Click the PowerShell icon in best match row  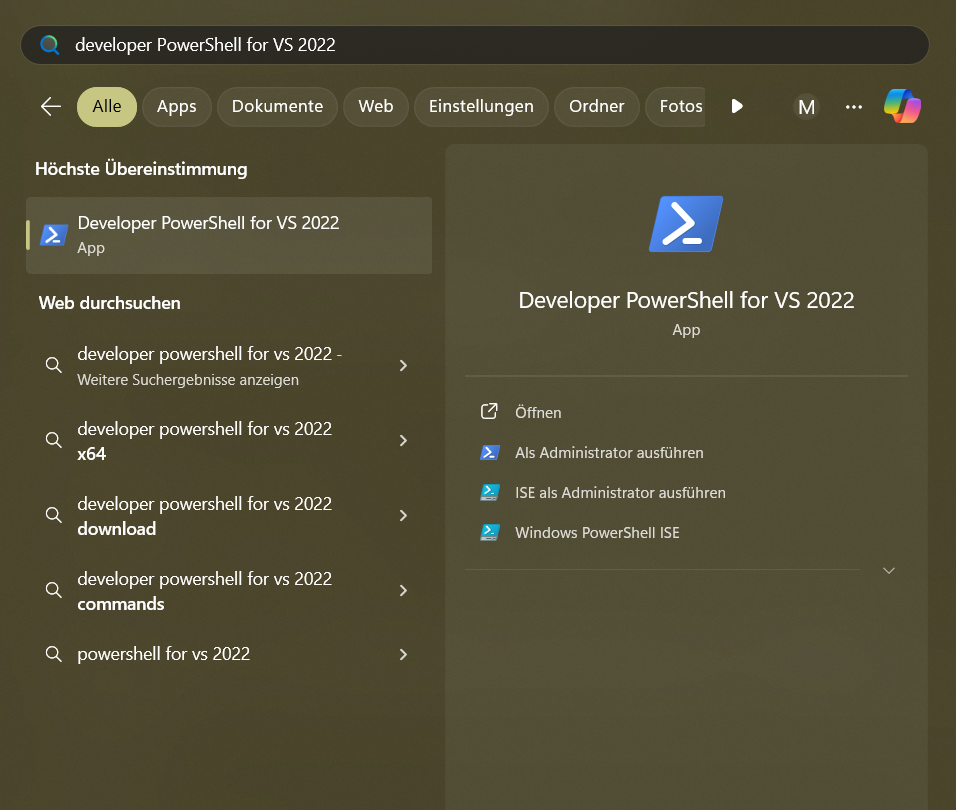pos(54,235)
